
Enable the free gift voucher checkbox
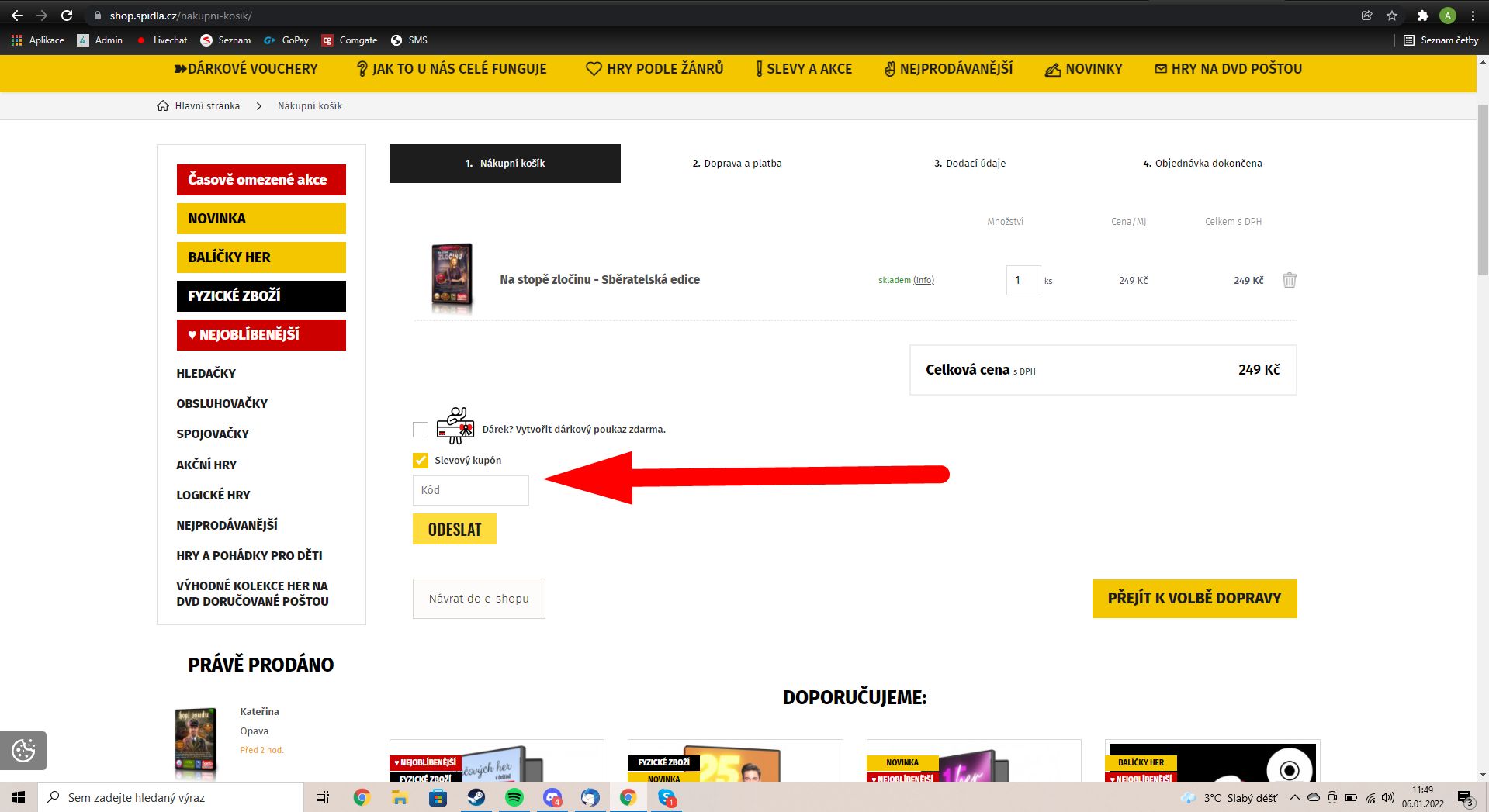(421, 430)
